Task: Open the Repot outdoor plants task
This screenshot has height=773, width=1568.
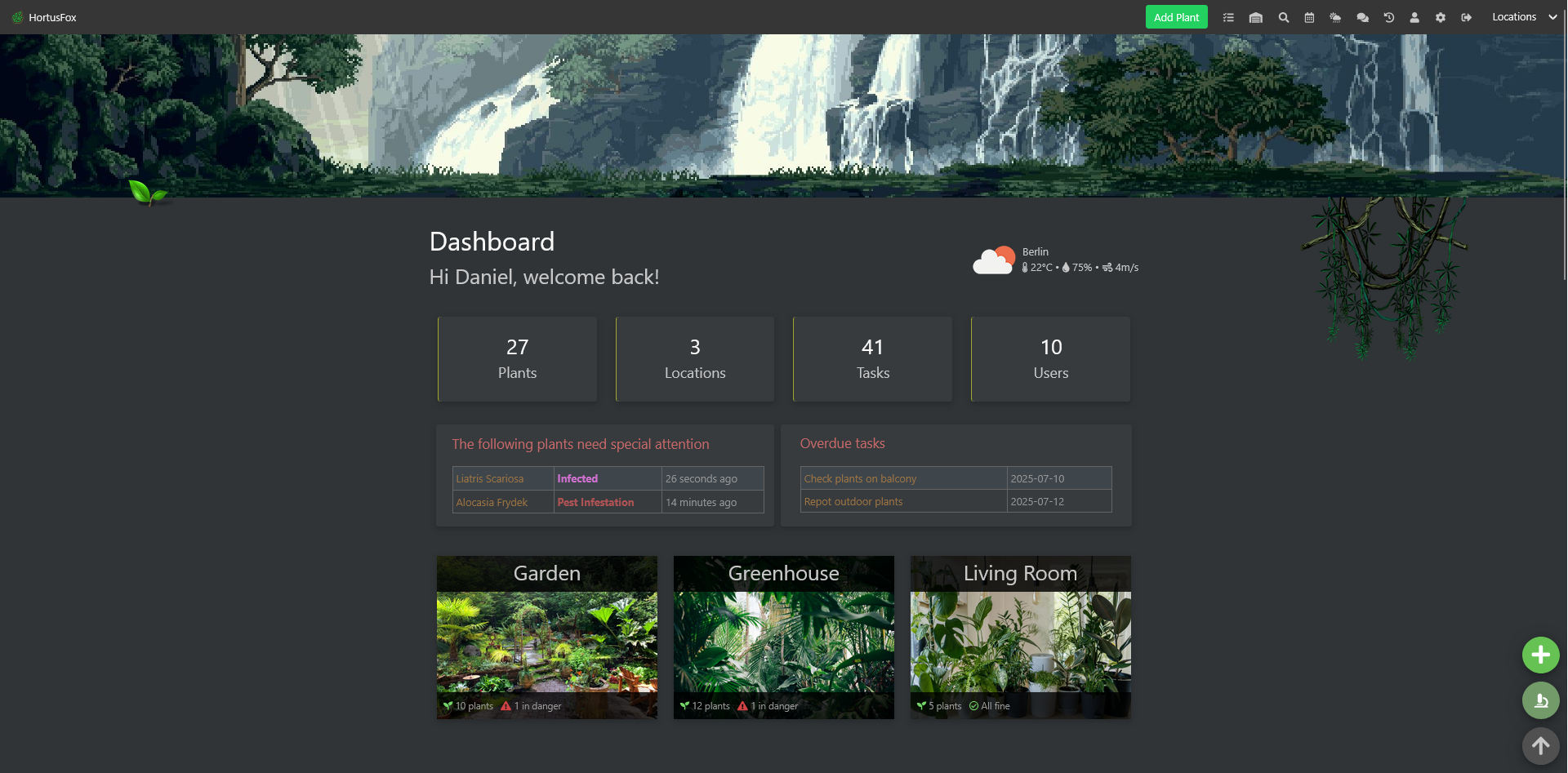Action: coord(853,501)
